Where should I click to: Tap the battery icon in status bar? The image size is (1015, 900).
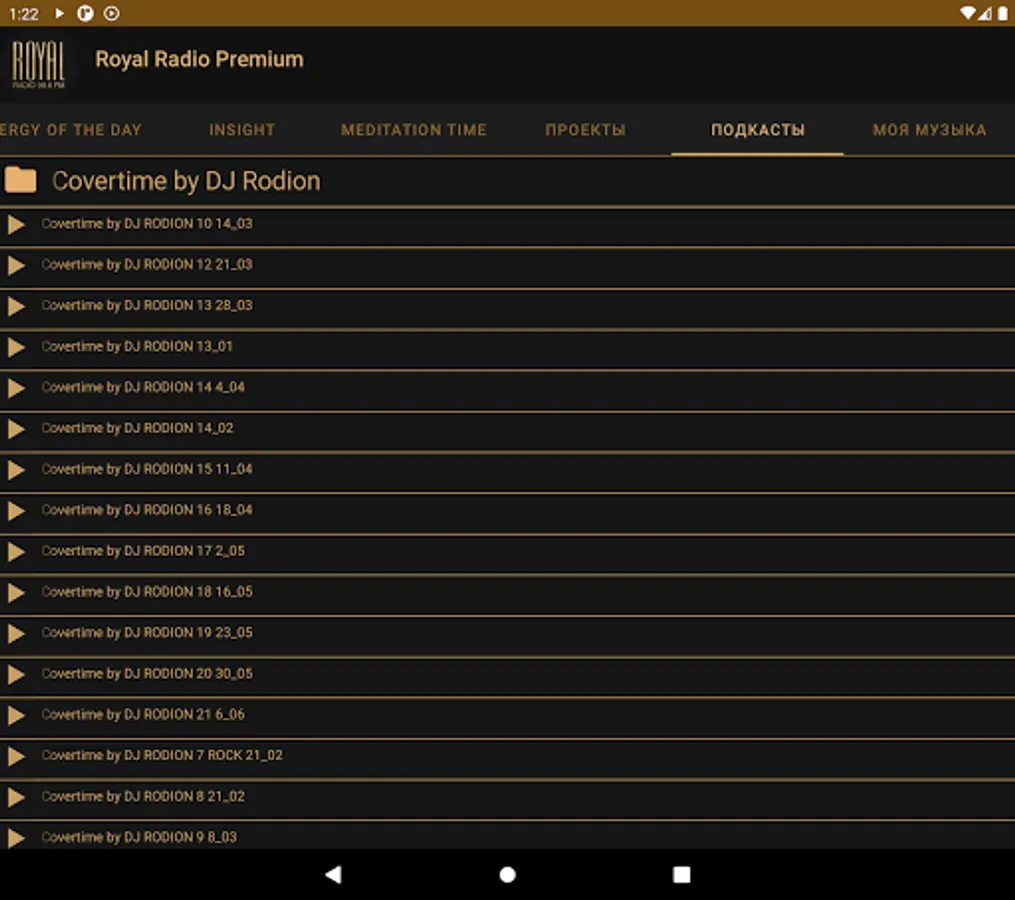(1002, 13)
